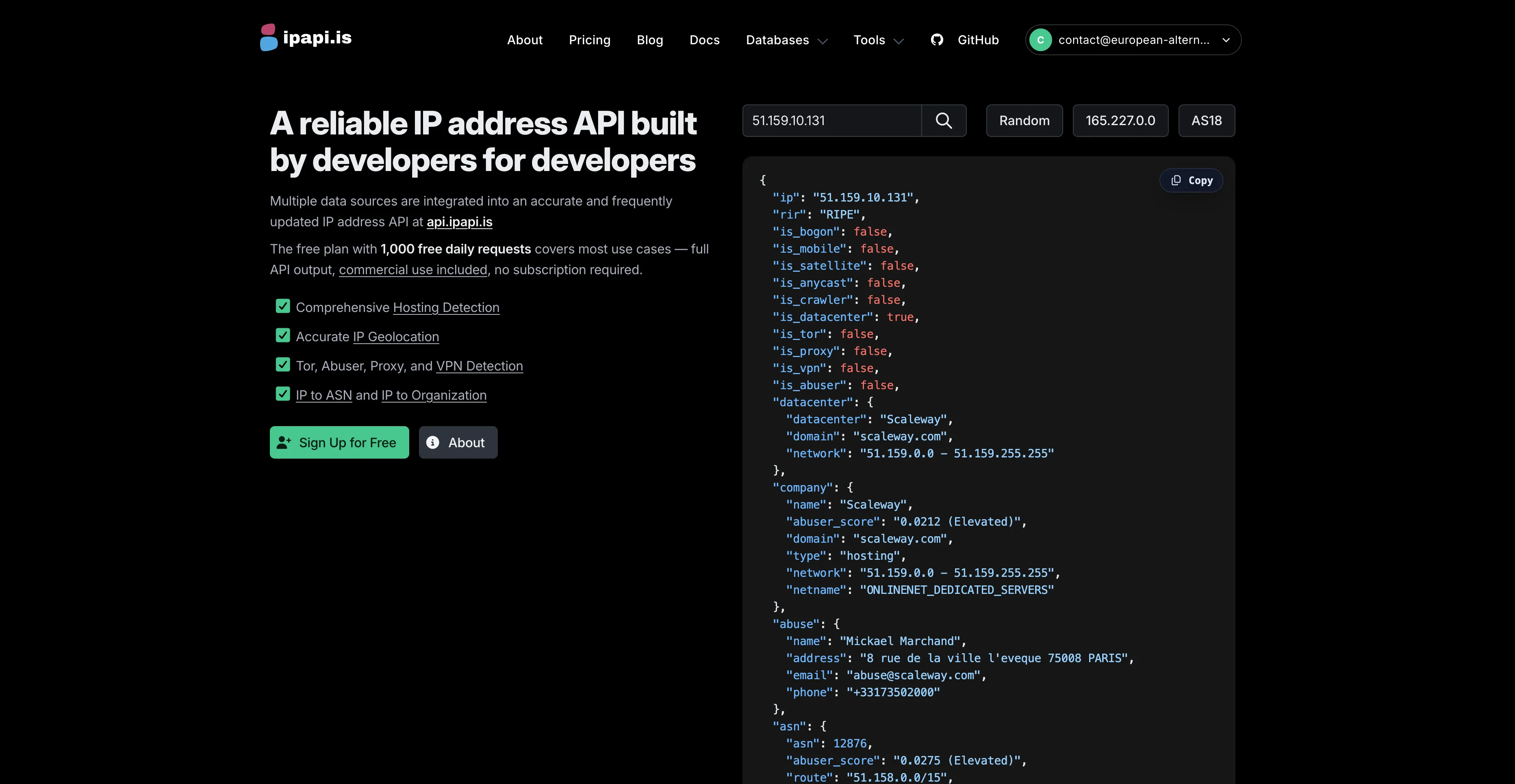Viewport: 1515px width, 784px height.
Task: Click the asn value 12876
Action: (850, 743)
